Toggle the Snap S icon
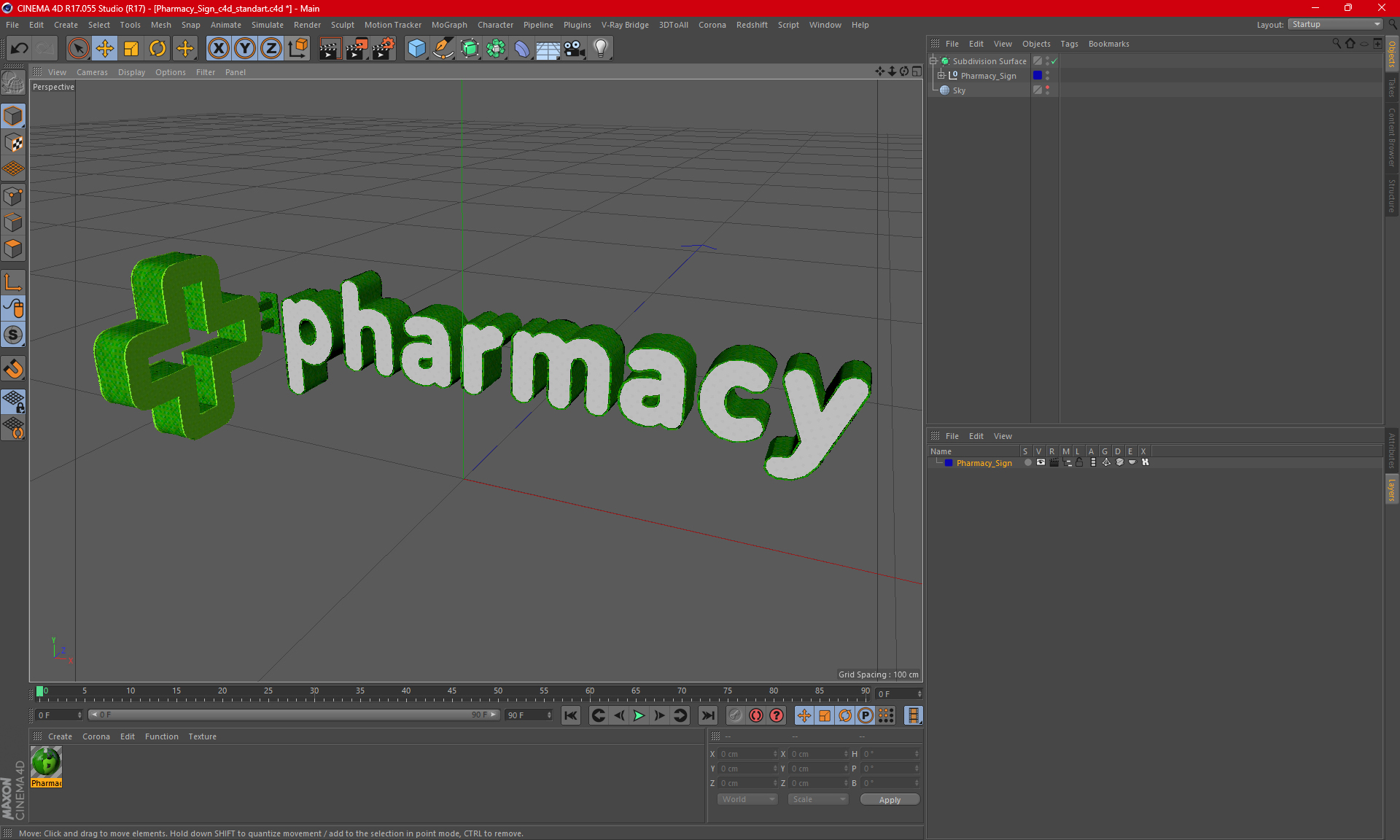 [13, 335]
